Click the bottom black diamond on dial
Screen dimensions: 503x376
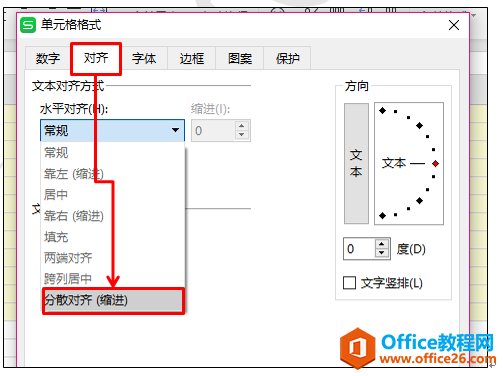pos(383,216)
